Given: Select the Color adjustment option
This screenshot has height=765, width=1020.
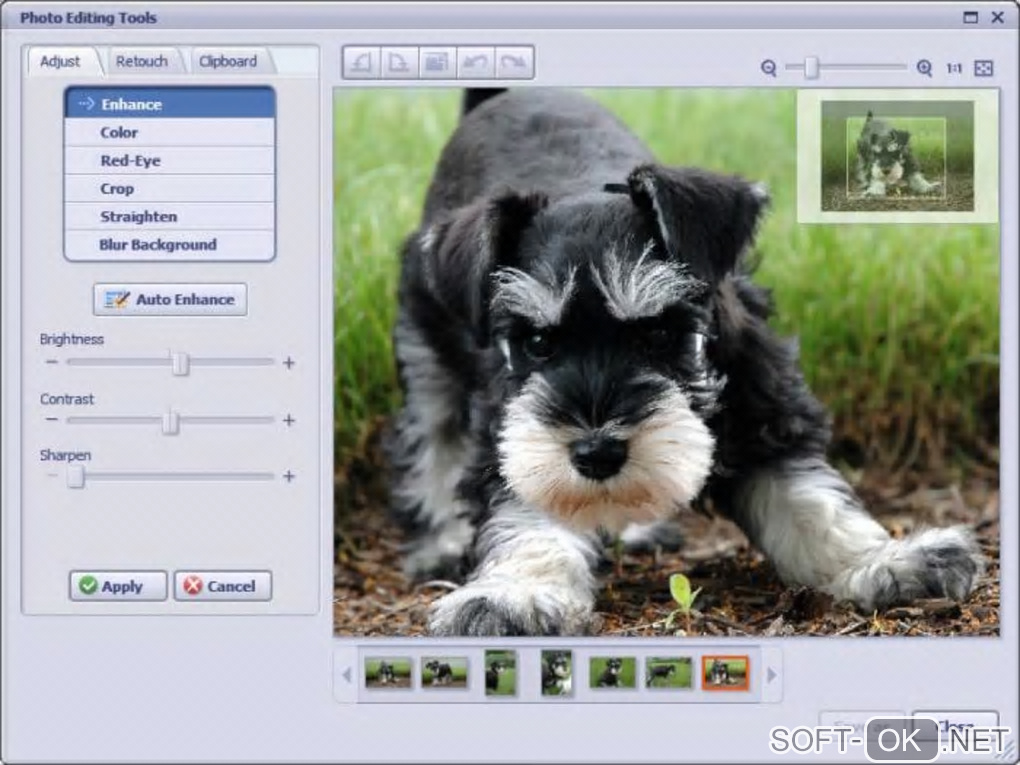Looking at the screenshot, I should [170, 132].
